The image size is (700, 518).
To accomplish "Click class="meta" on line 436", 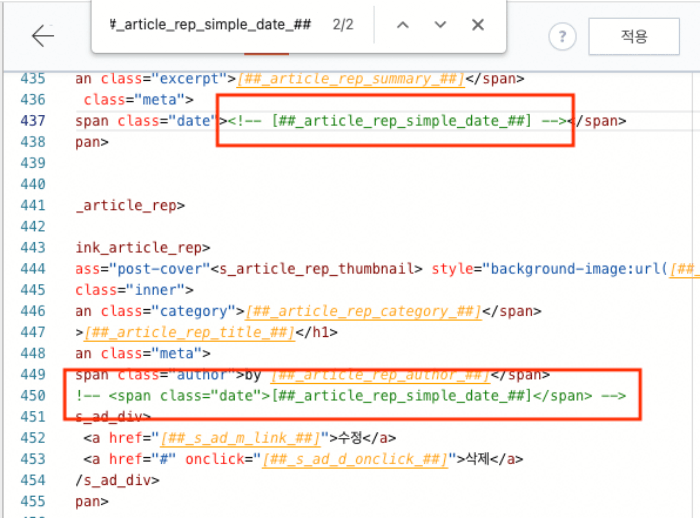I will (138, 100).
